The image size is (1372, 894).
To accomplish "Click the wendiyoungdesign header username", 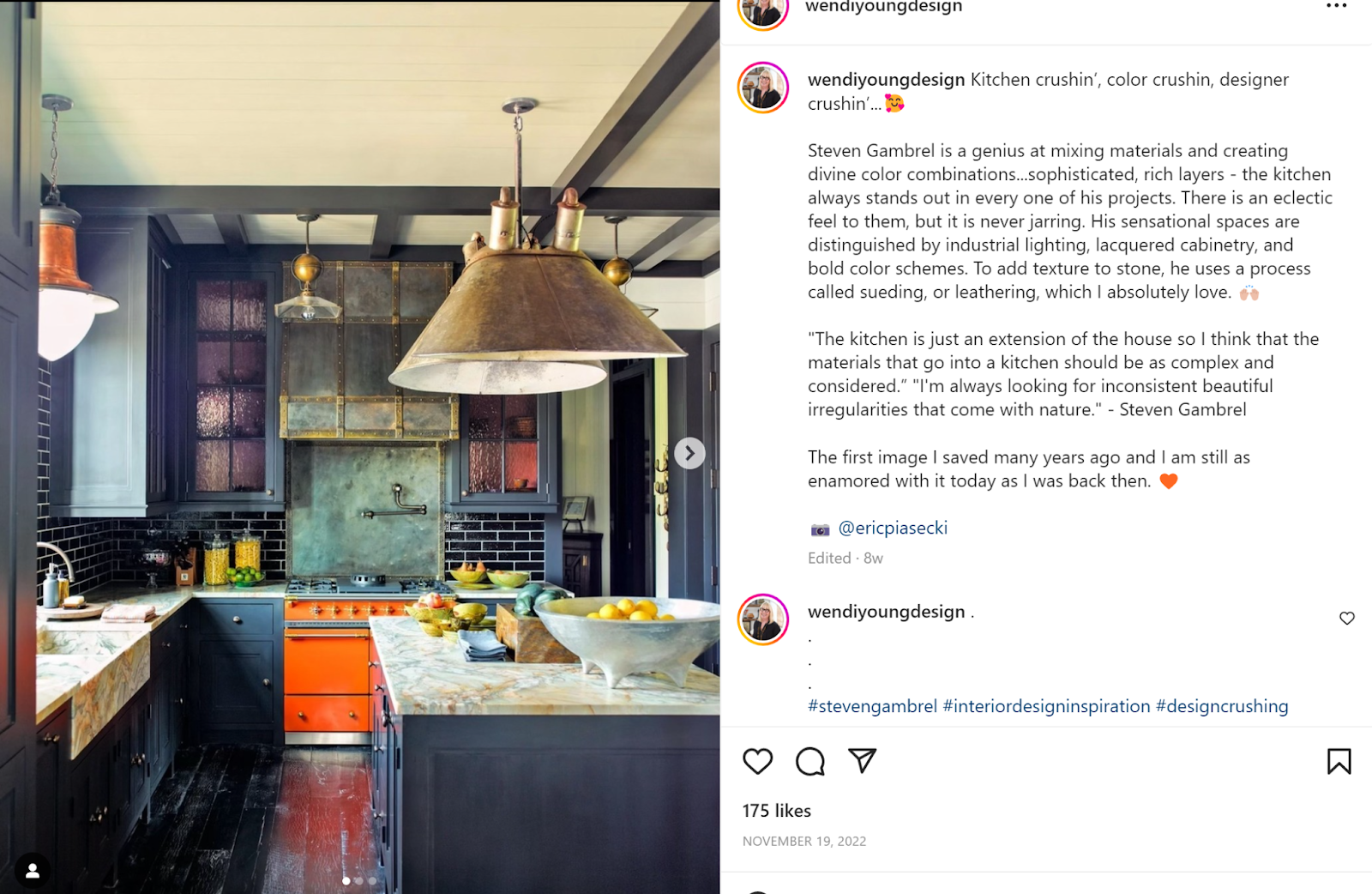I will 883,7.
